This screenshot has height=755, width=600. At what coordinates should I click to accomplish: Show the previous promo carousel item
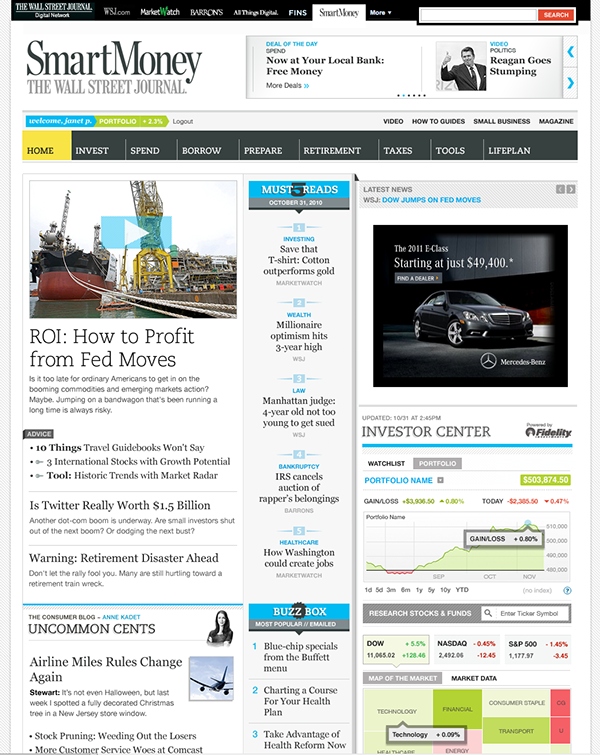(571, 52)
